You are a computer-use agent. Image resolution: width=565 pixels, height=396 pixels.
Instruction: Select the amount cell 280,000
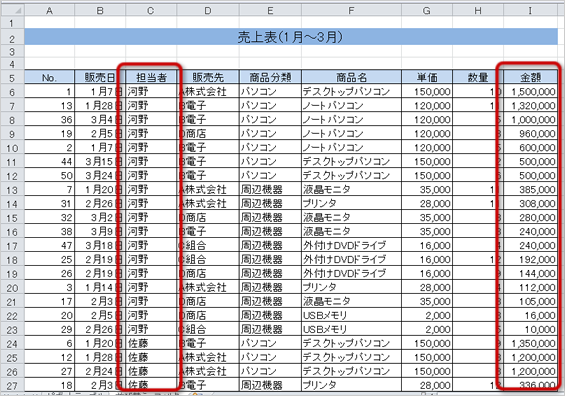pyautogui.click(x=530, y=218)
